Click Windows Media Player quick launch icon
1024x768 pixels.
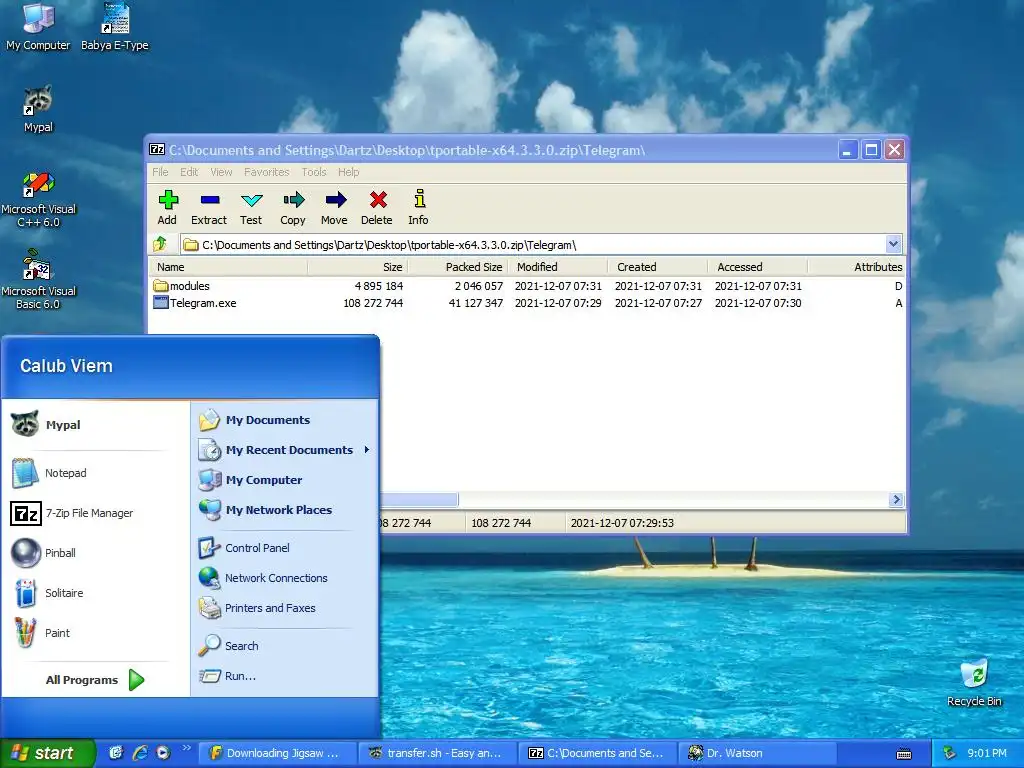click(163, 753)
